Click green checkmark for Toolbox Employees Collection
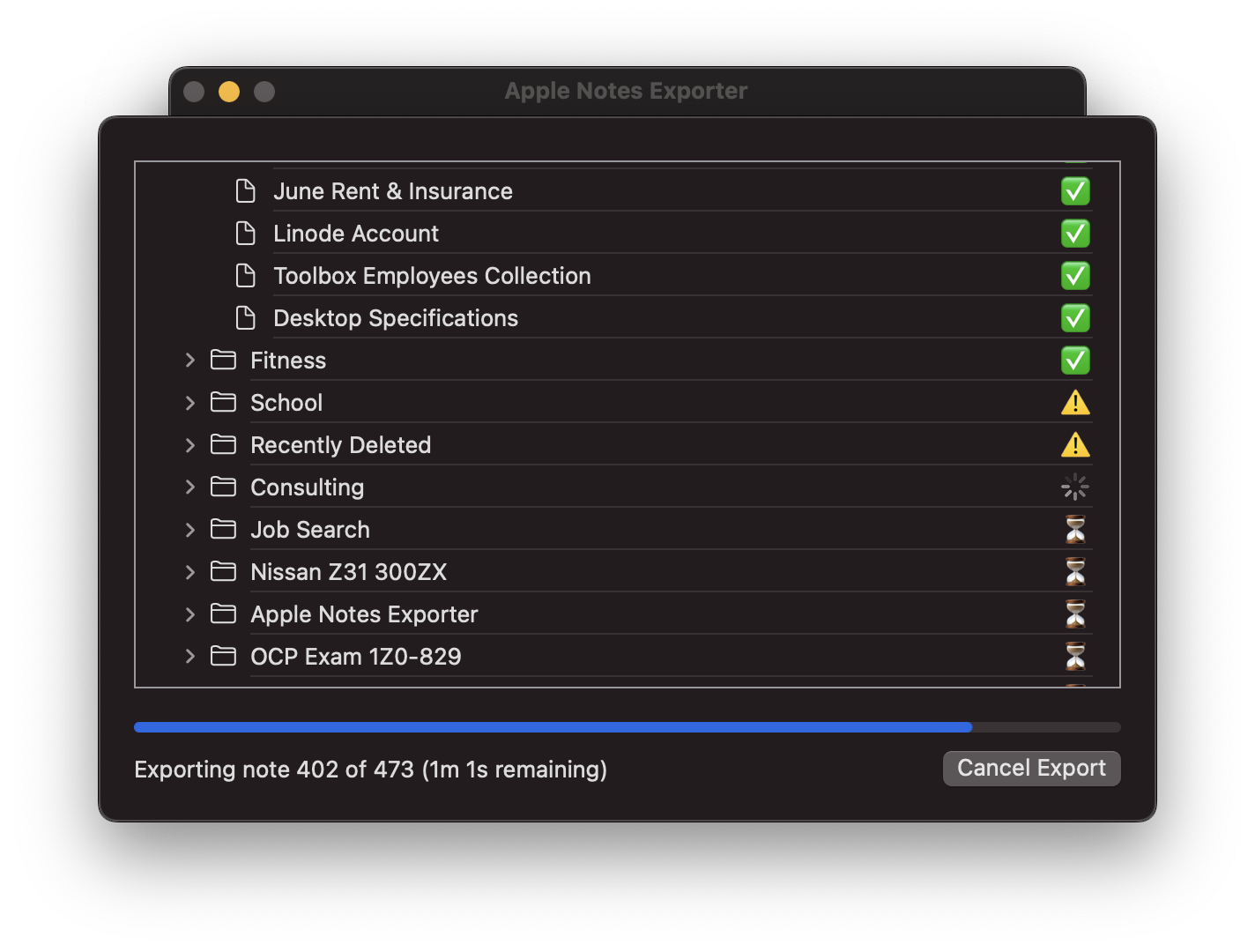Viewport: 1255px width, 952px height. (1075, 276)
